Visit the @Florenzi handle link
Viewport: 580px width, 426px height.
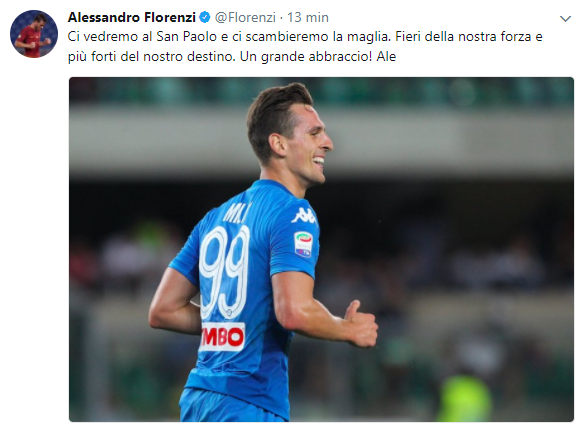[x=245, y=17]
